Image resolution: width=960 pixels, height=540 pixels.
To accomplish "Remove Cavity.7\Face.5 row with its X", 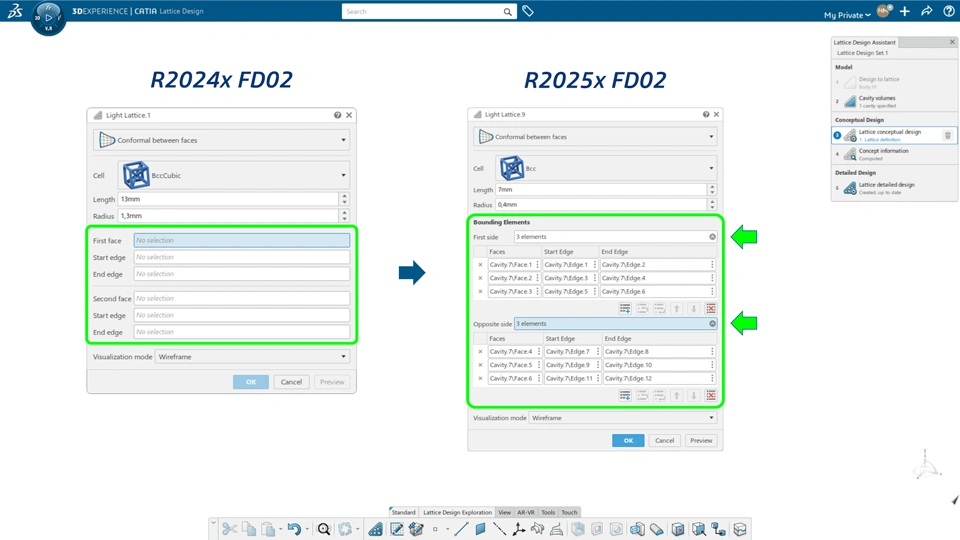I will 480,365.
